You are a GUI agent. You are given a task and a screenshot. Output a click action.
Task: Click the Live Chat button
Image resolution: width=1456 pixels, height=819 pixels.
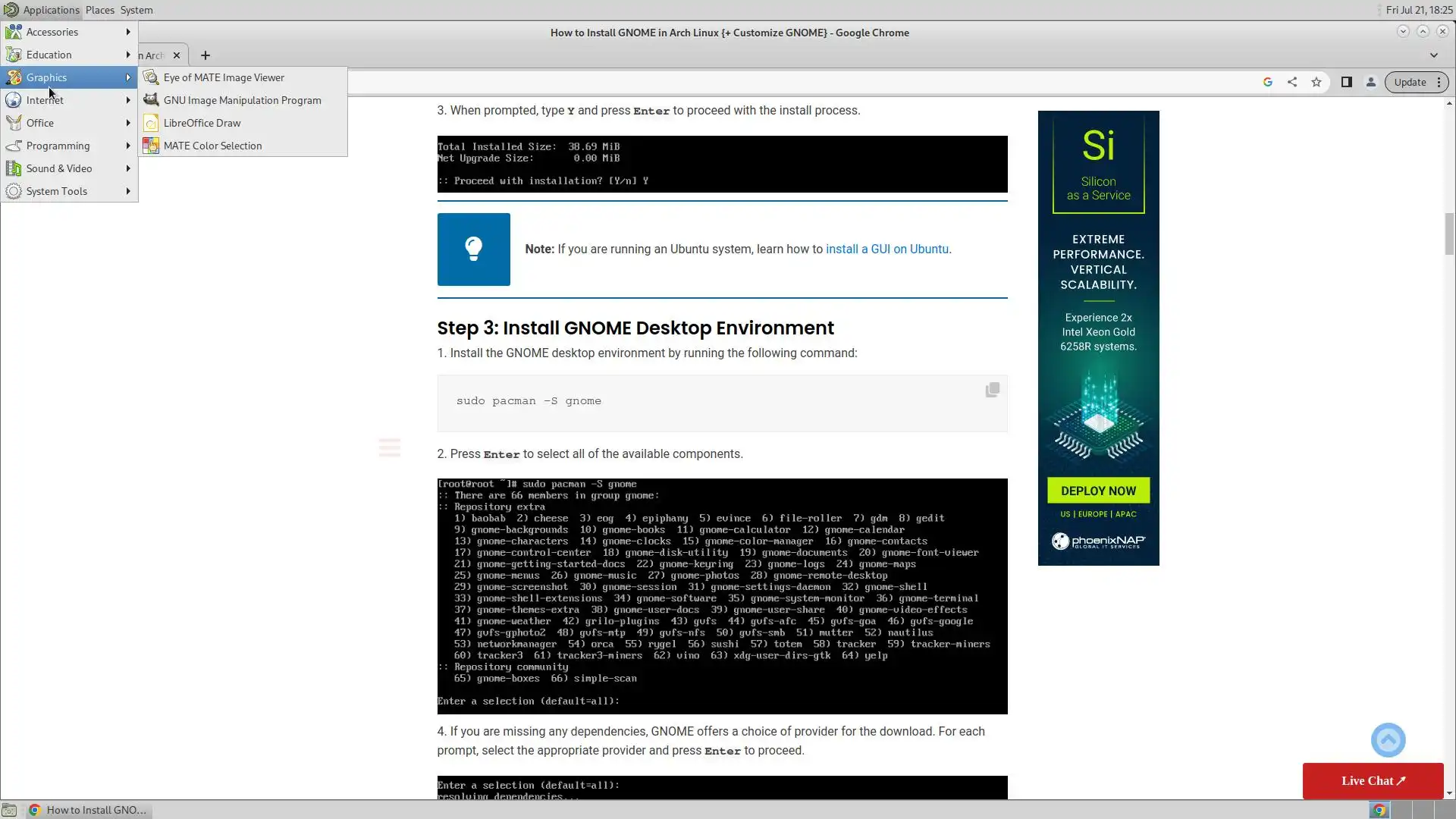1373,780
